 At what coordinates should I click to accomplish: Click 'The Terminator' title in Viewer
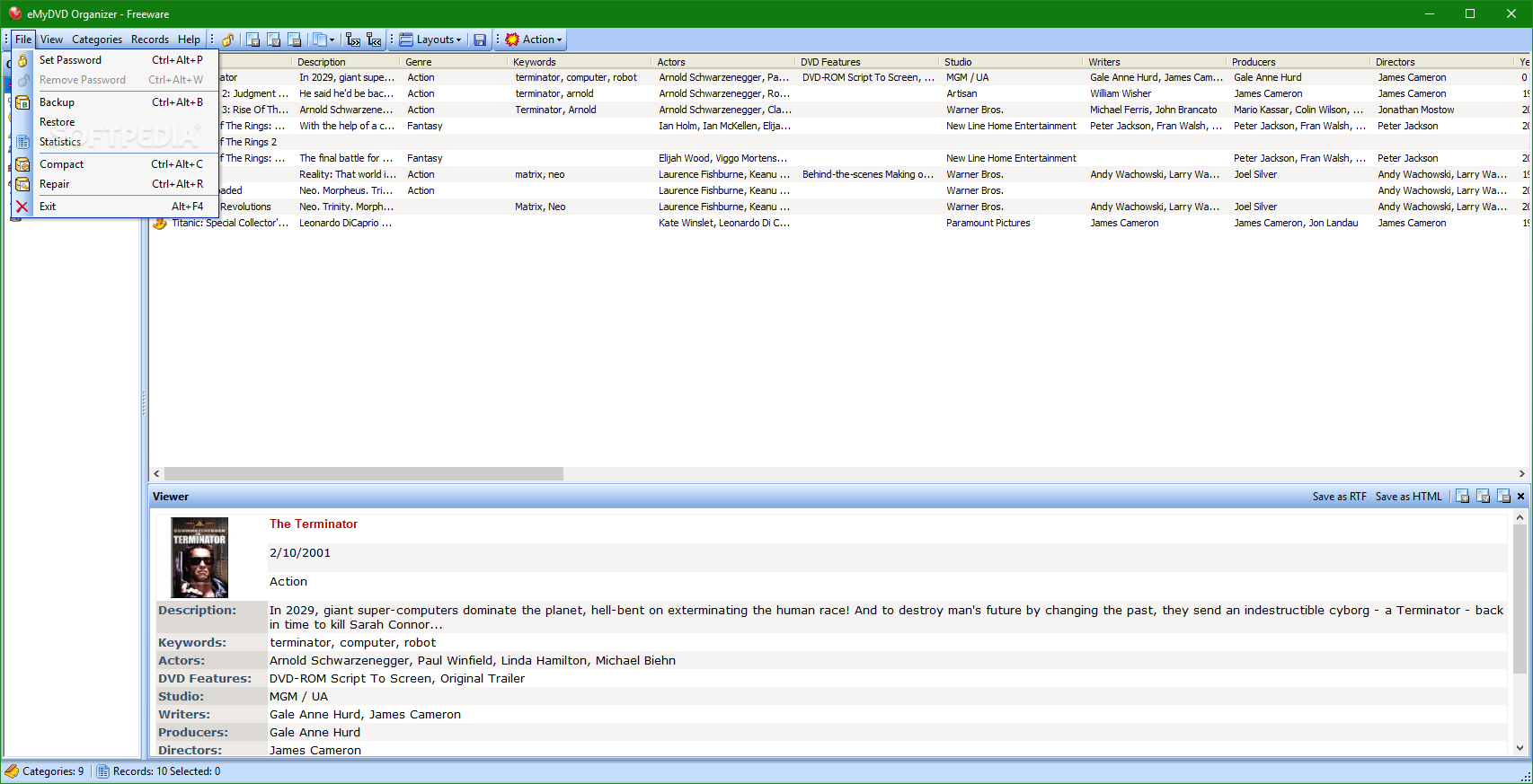(x=314, y=524)
